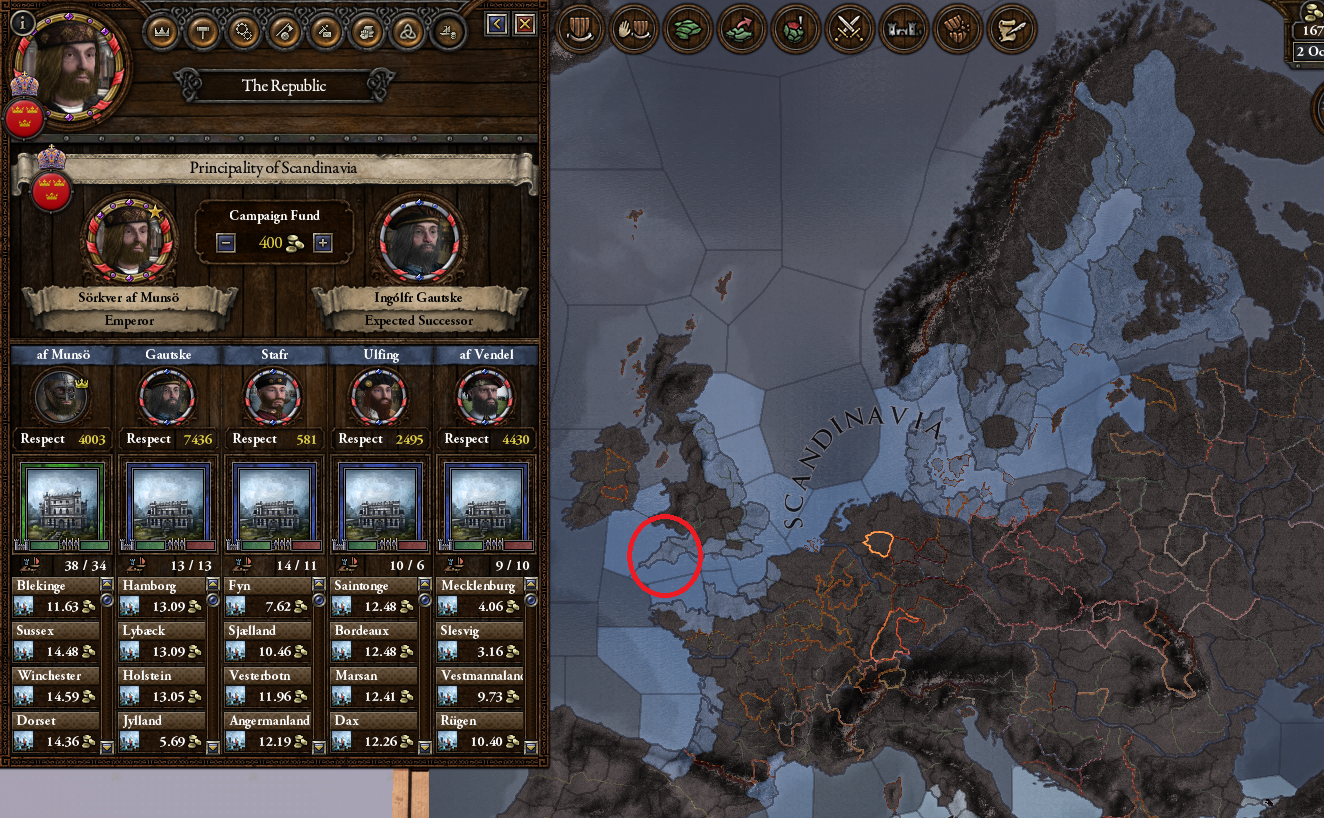Move the Ulfing list up with its arrow
The height and width of the screenshot is (818, 1324).
pos(425,583)
